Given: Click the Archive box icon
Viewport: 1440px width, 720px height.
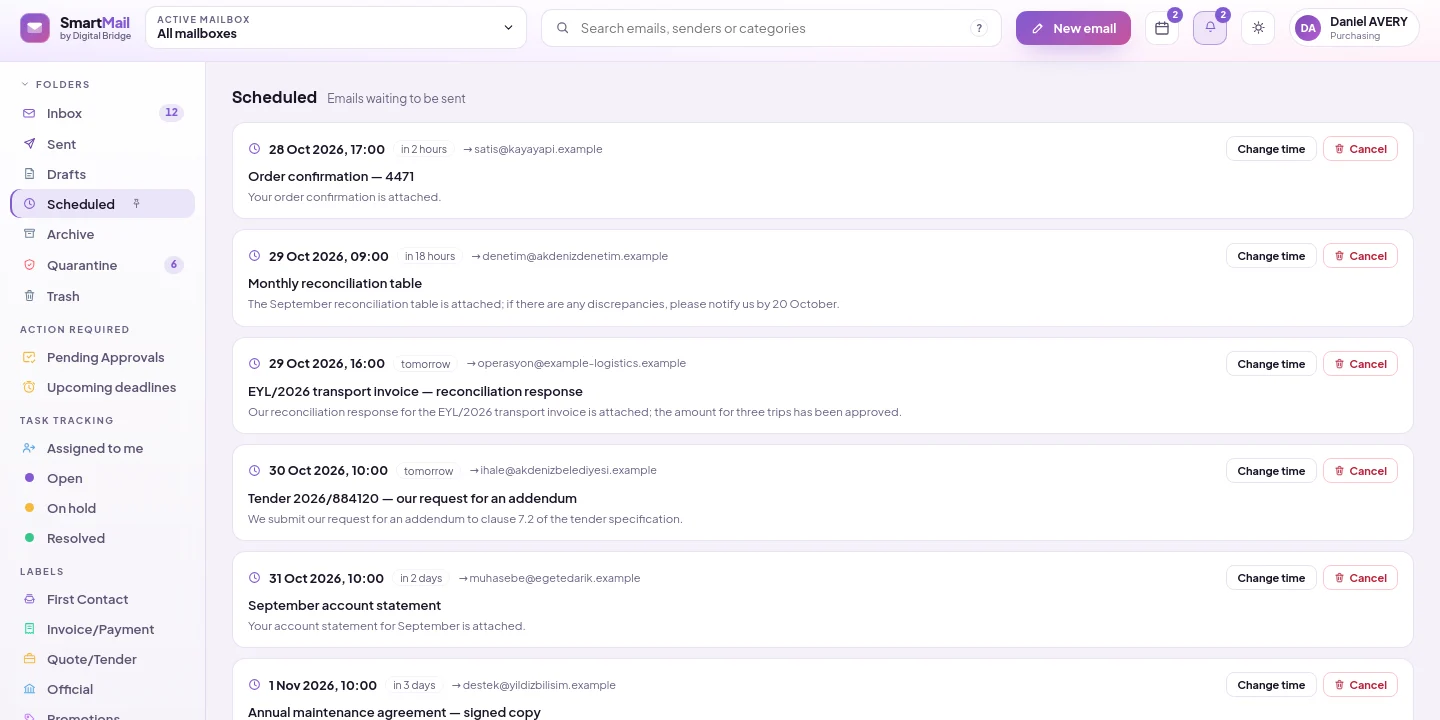Looking at the screenshot, I should pos(29,234).
